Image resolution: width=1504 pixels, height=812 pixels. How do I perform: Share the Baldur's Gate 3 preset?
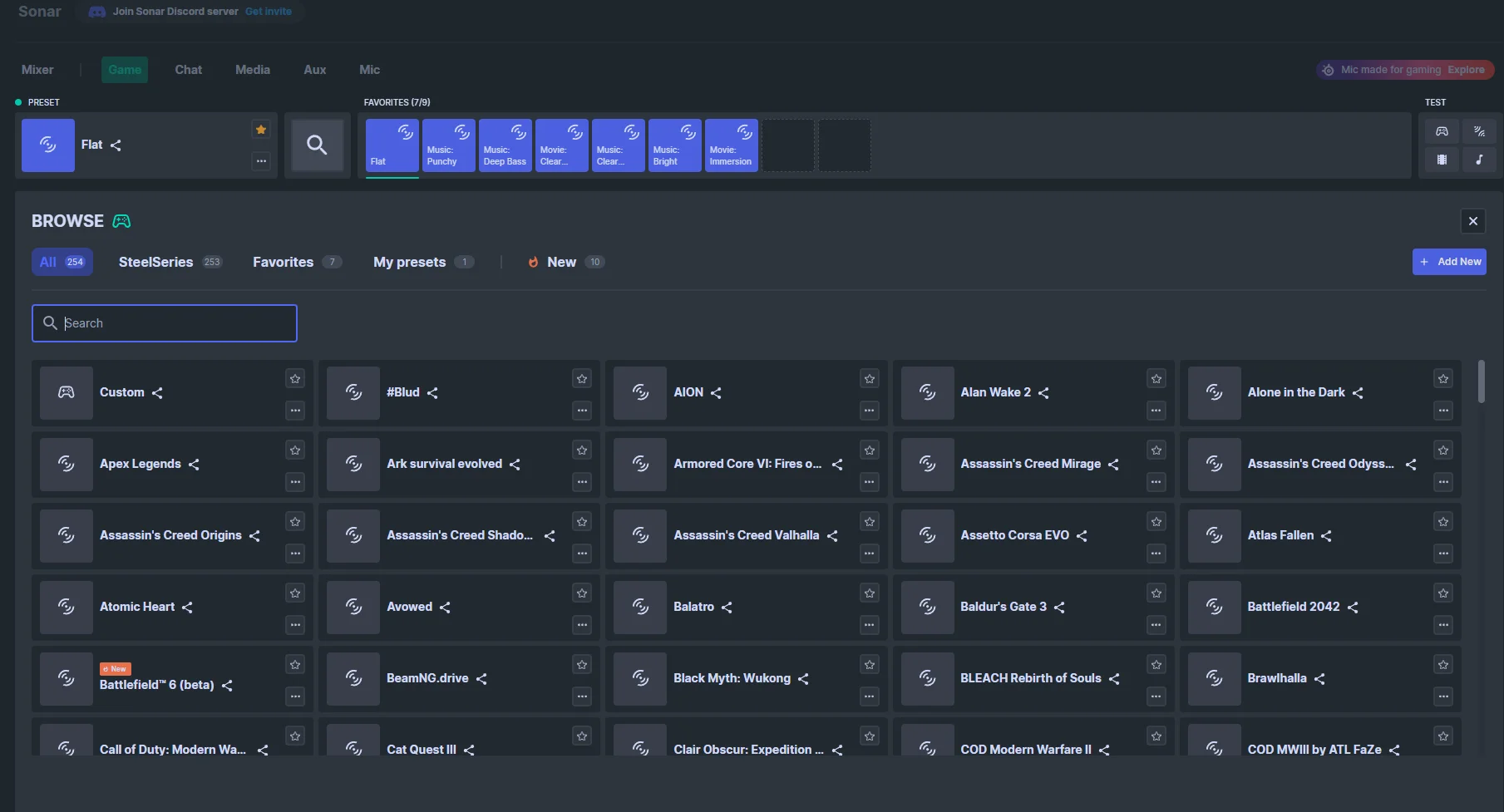click(x=1059, y=608)
